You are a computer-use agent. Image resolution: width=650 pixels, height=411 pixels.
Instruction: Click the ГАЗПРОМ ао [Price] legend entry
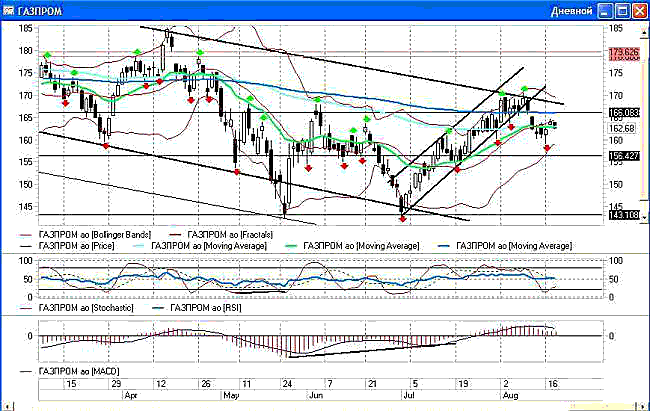pyautogui.click(x=68, y=246)
